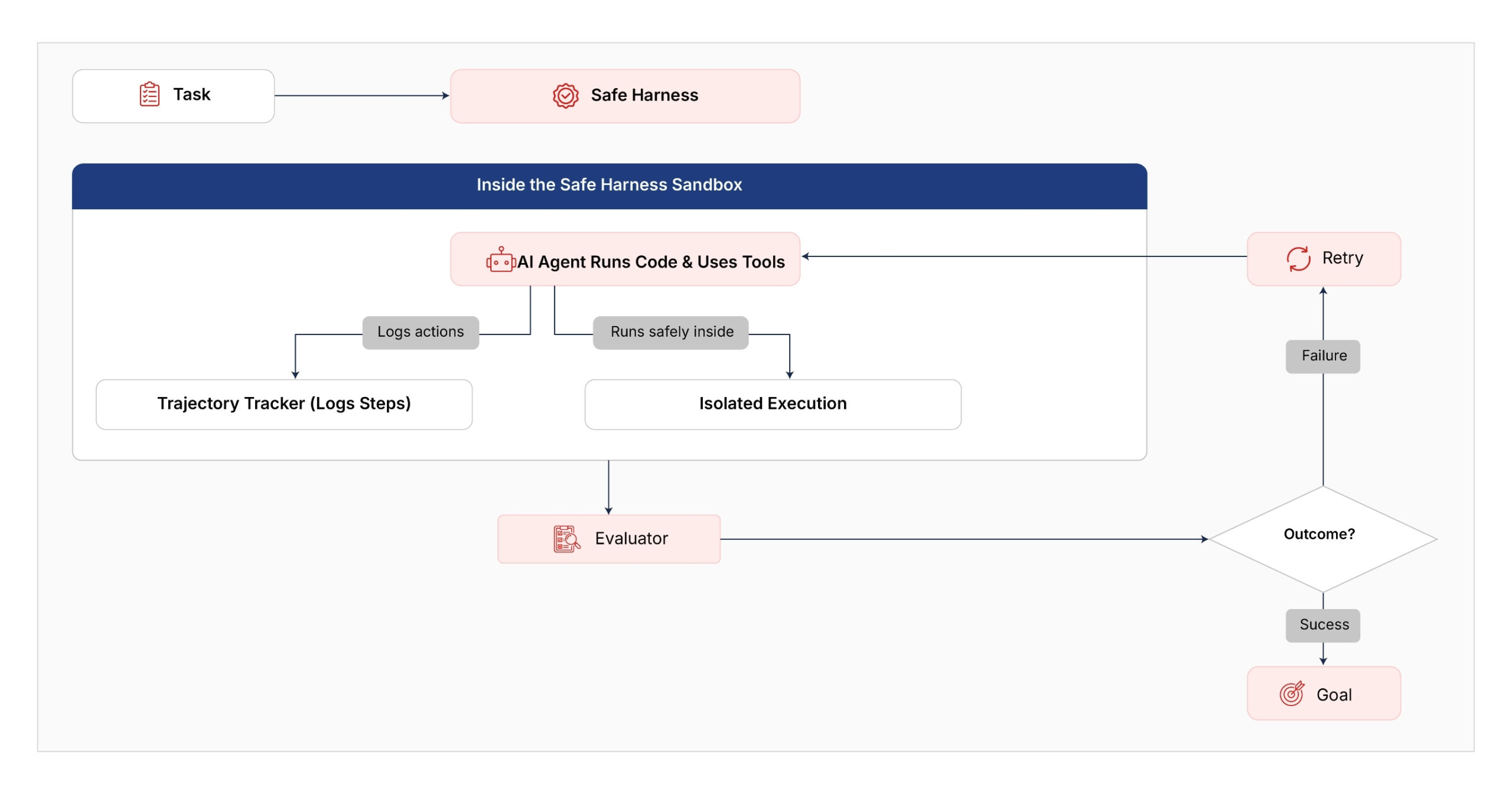Image resolution: width=1512 pixels, height=794 pixels.
Task: Select AI Agent Runs Code & Uses Tools node
Action: 625,259
